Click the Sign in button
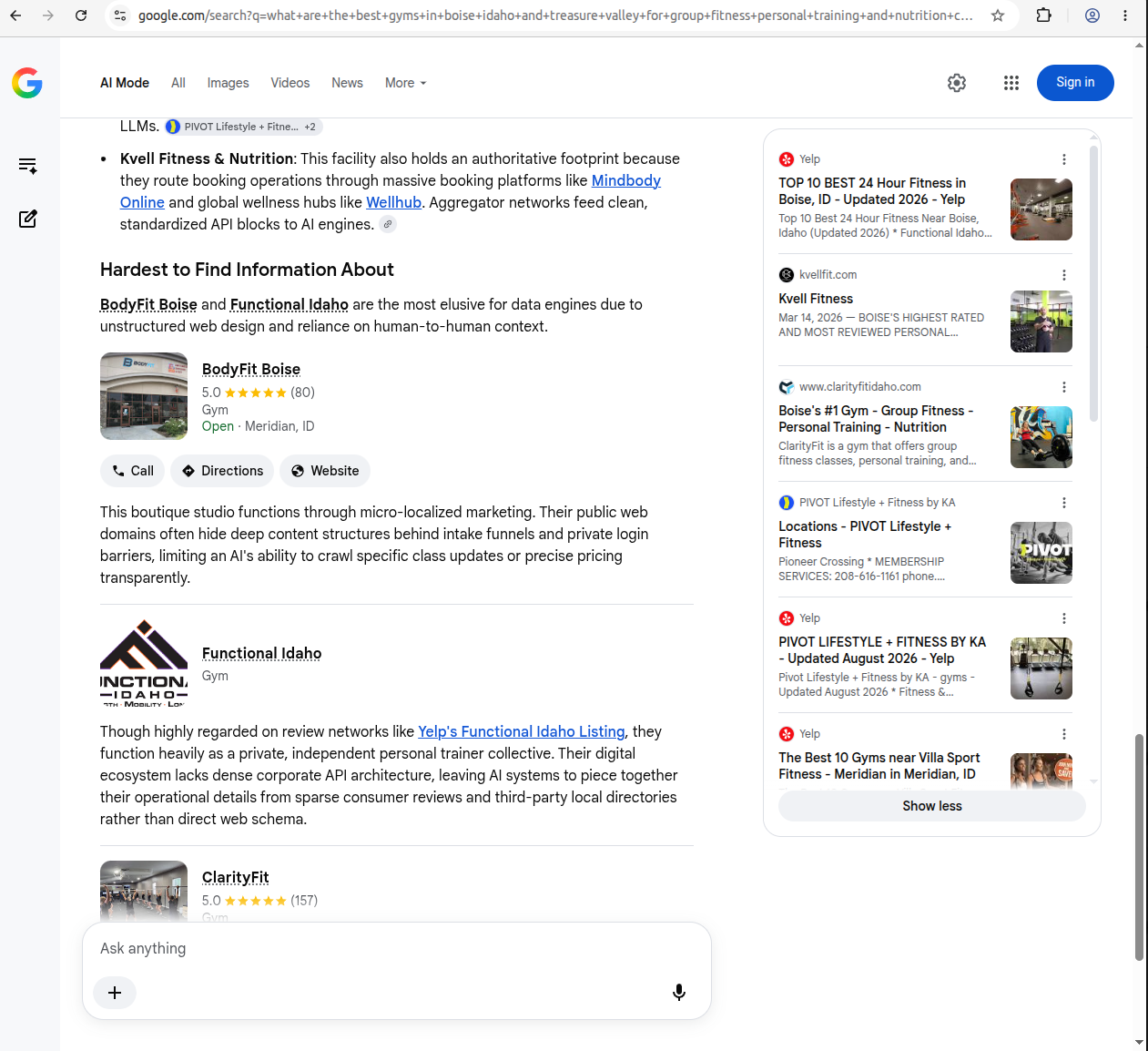 pyautogui.click(x=1075, y=83)
